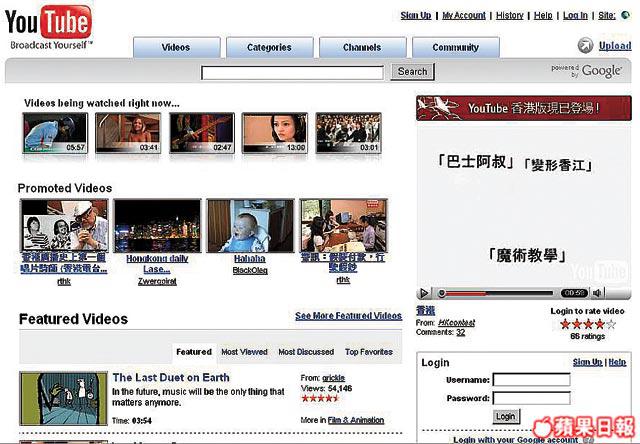Screen dimensions: 640x444
Task: Open the Community tab
Action: coord(456,47)
